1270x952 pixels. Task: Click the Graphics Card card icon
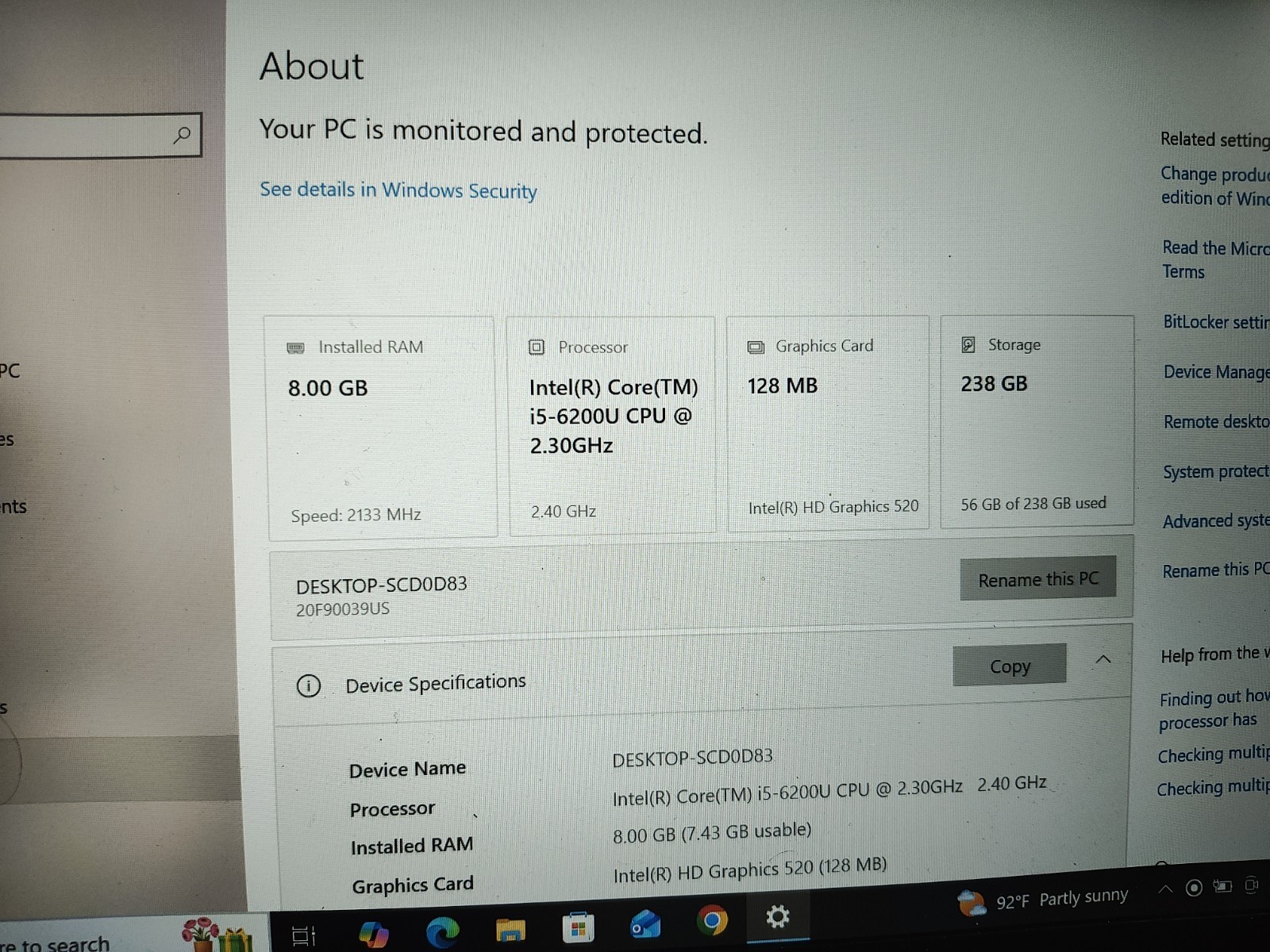coord(756,347)
